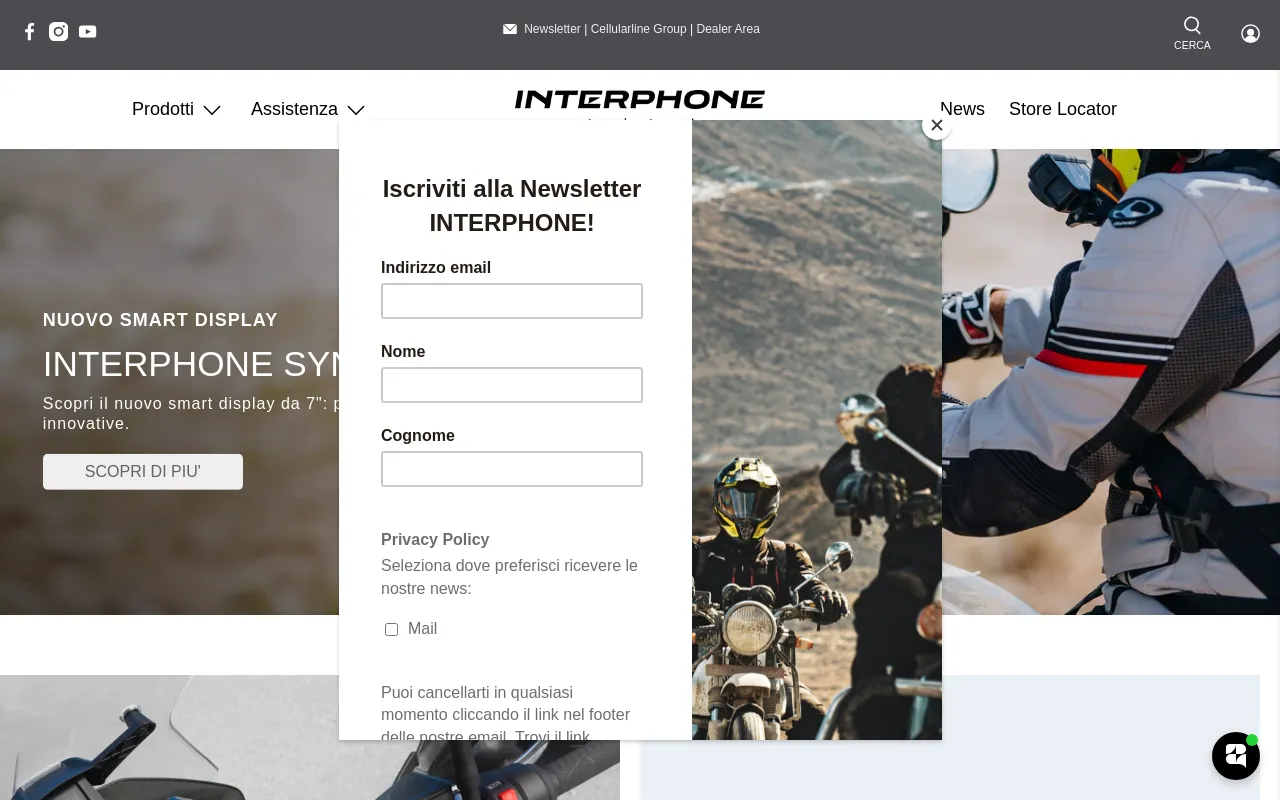This screenshot has height=800, width=1280.
Task: Close the newsletter popup
Action: [x=937, y=125]
